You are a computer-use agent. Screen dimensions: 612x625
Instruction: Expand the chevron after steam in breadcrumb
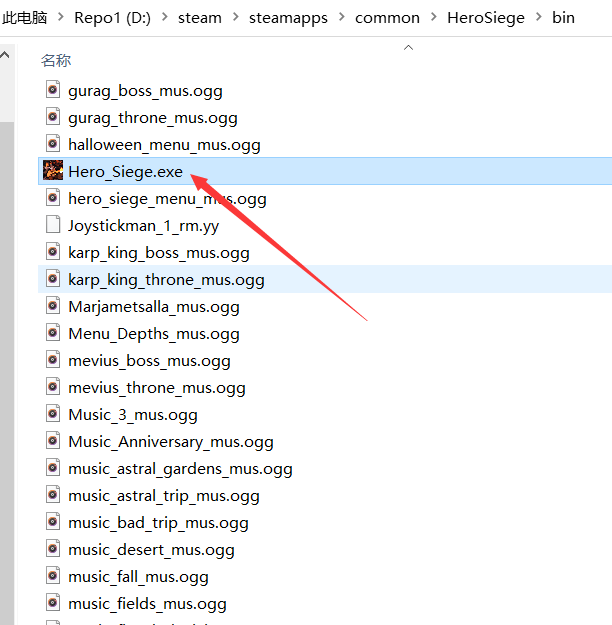coord(235,17)
